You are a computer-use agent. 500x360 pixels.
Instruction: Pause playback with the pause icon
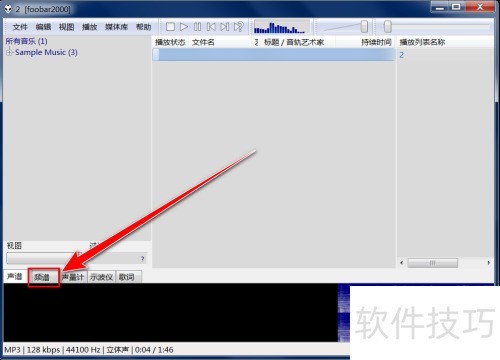pyautogui.click(x=197, y=27)
